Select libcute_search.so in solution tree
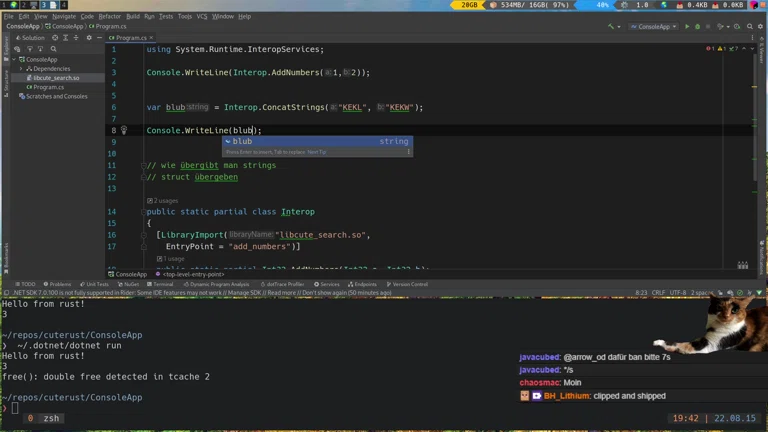This screenshot has height=432, width=768. tap(55, 78)
